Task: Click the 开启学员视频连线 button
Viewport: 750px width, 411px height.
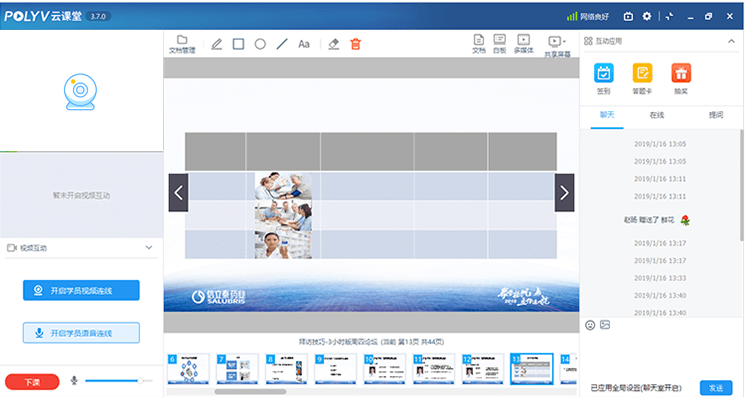Action: (x=81, y=290)
